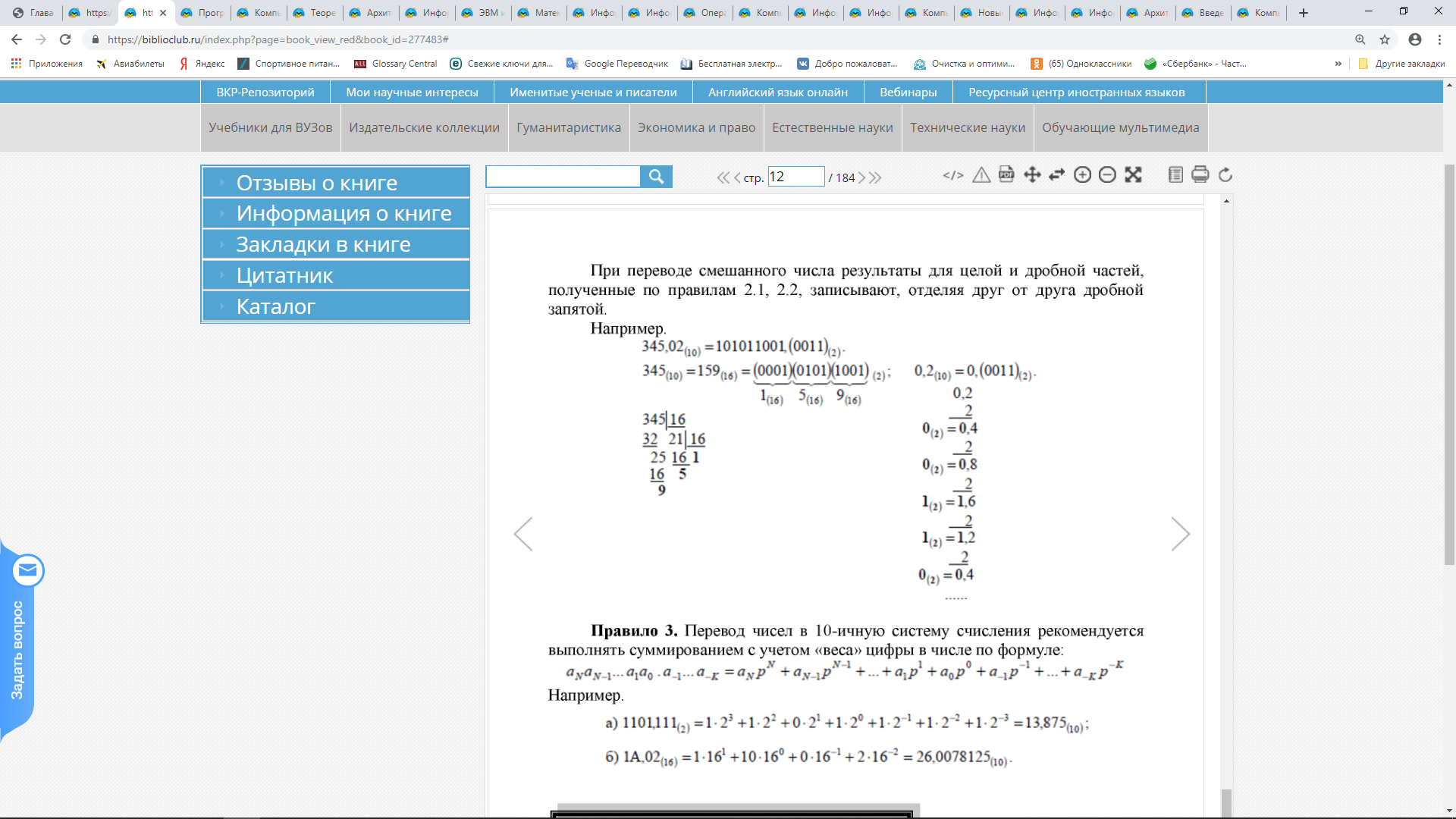Click the zoom out minus icon

[x=1107, y=175]
